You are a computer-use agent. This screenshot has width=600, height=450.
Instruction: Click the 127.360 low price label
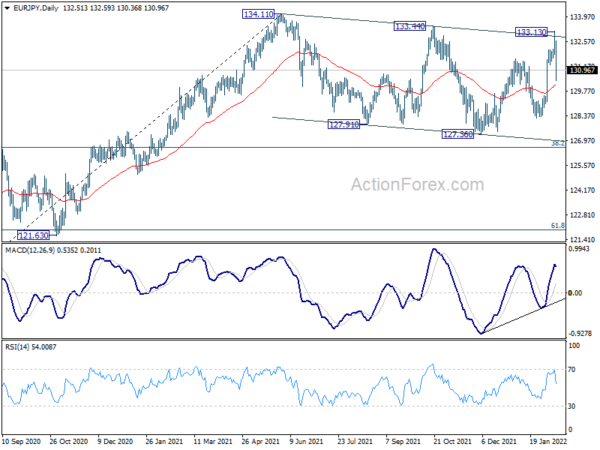[x=458, y=134]
